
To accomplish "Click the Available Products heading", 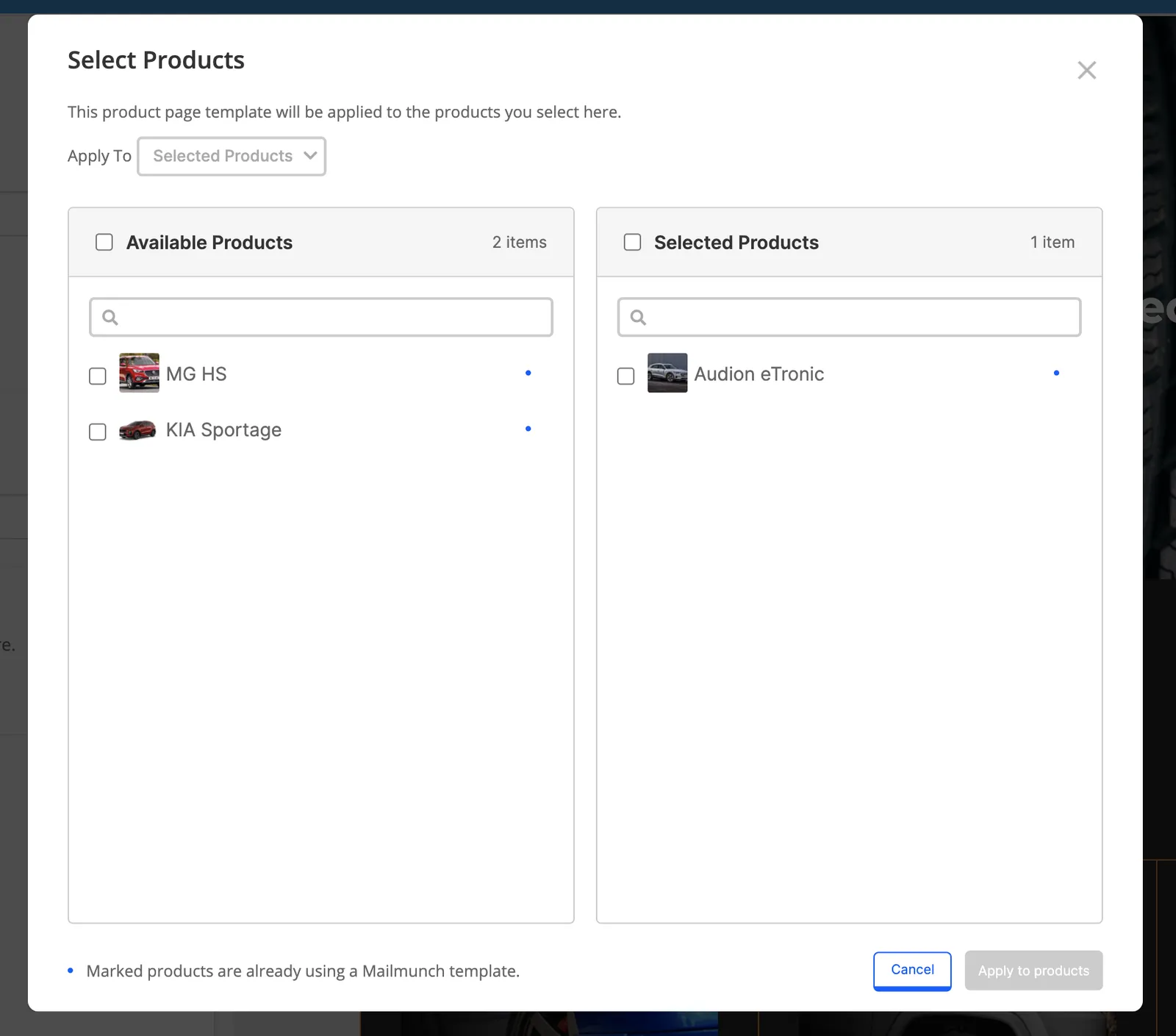I will pyautogui.click(x=209, y=243).
